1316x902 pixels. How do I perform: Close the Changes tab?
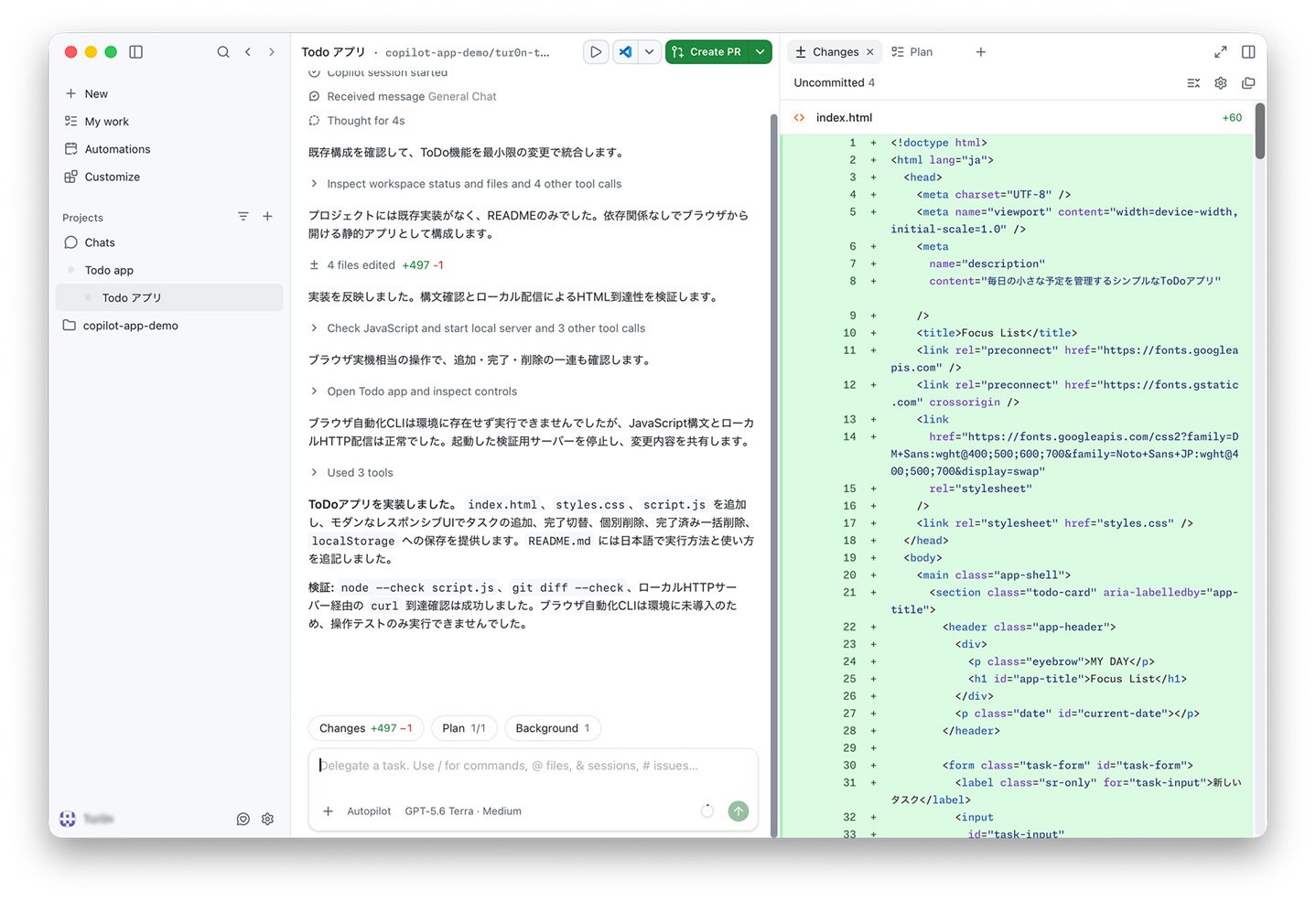pyautogui.click(x=870, y=52)
